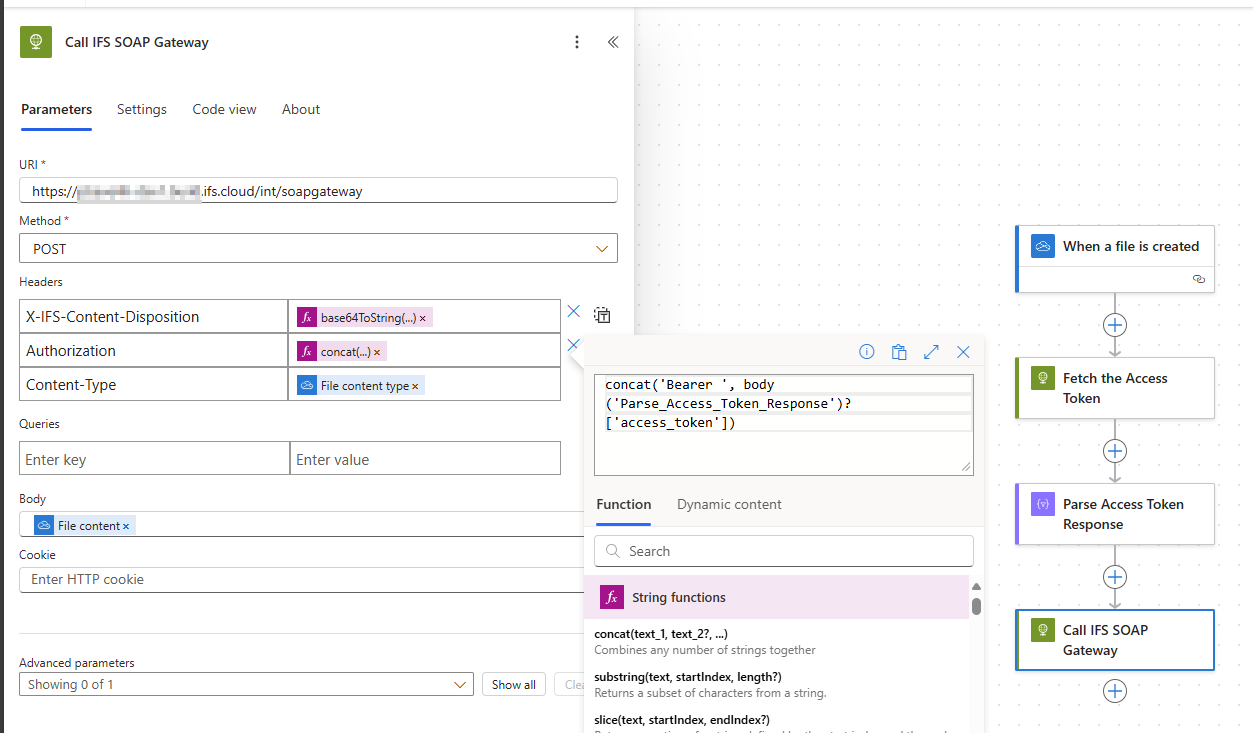Remove the File content type token
Viewport: 1253px width, 733px height.
415,386
